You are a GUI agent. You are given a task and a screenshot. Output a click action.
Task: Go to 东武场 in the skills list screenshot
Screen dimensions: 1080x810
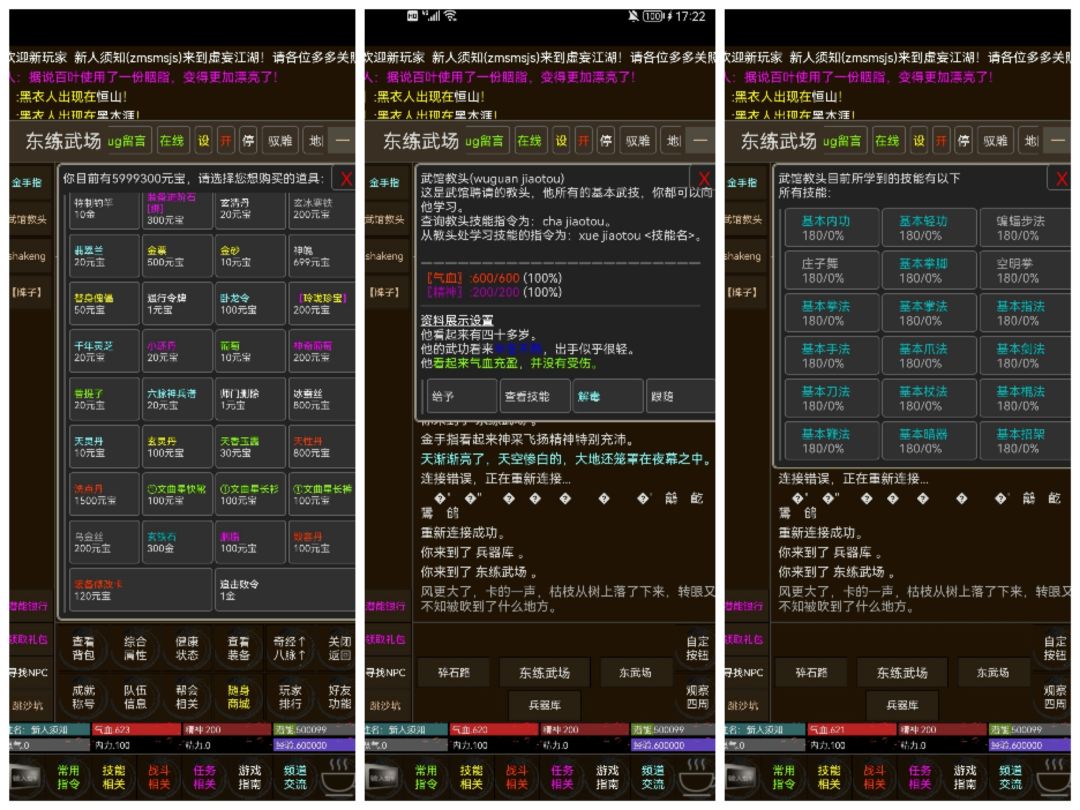coord(993,672)
